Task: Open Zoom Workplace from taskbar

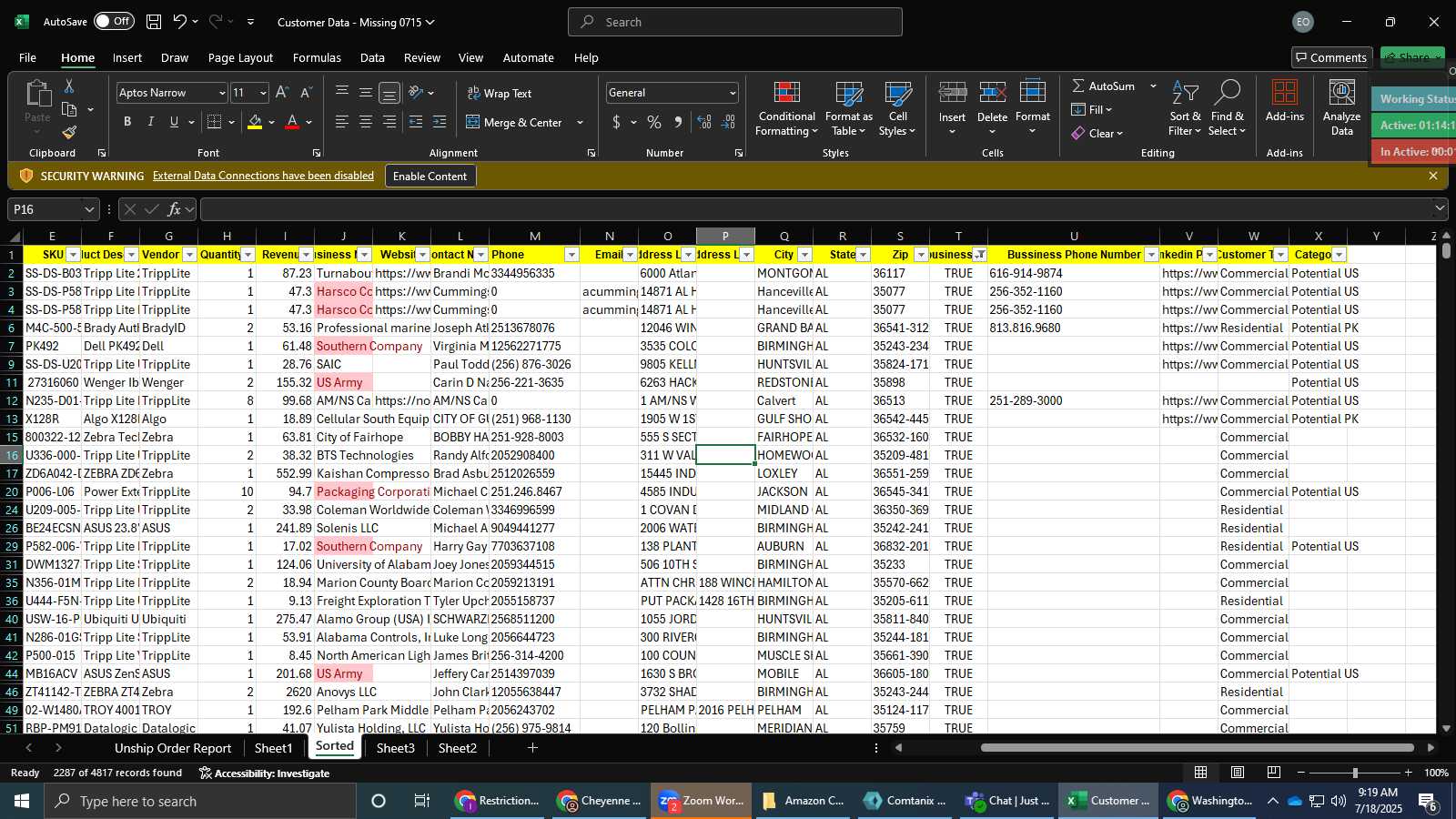Action: click(x=702, y=801)
